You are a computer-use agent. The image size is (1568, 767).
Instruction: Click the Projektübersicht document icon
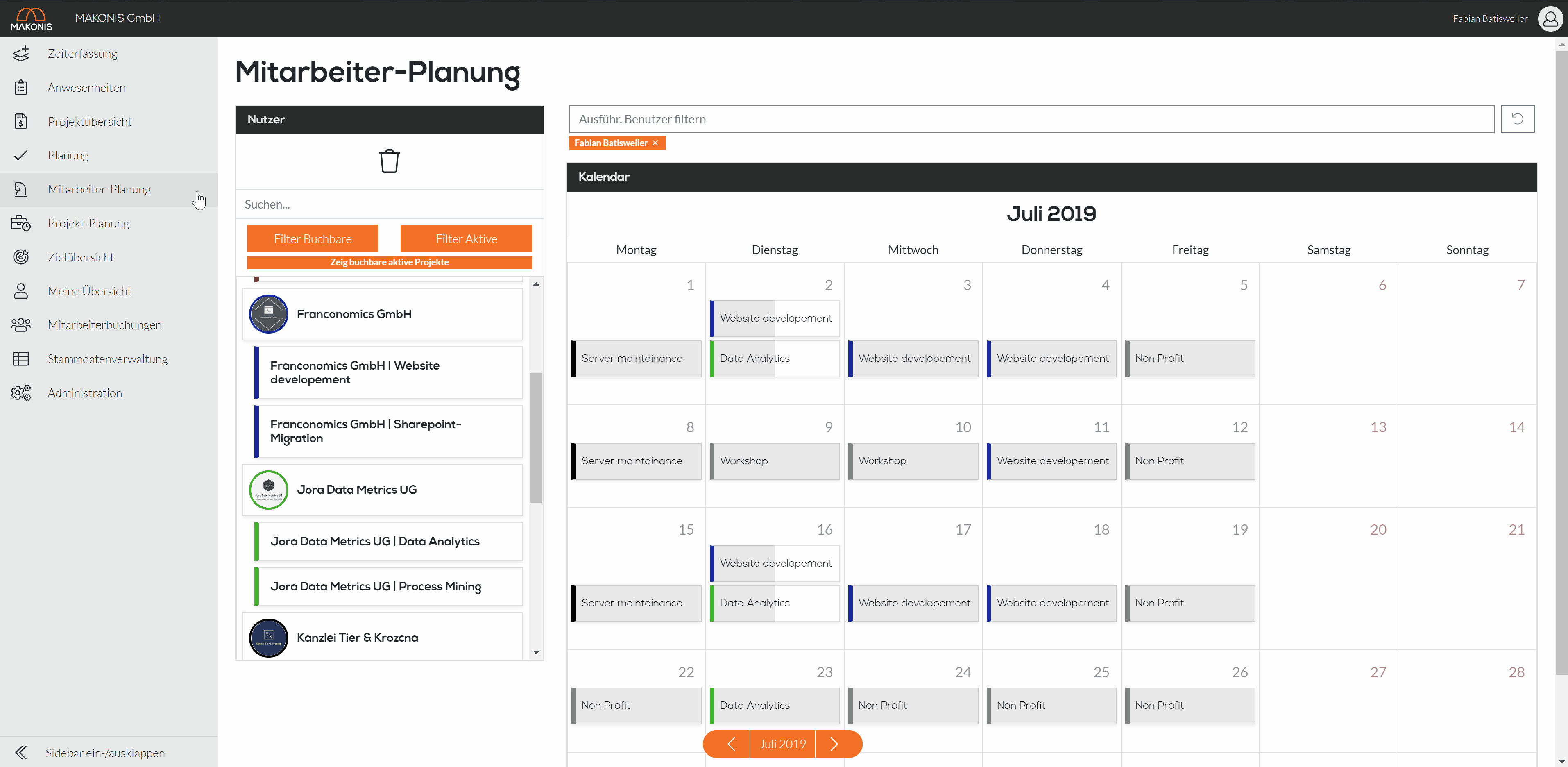point(21,122)
